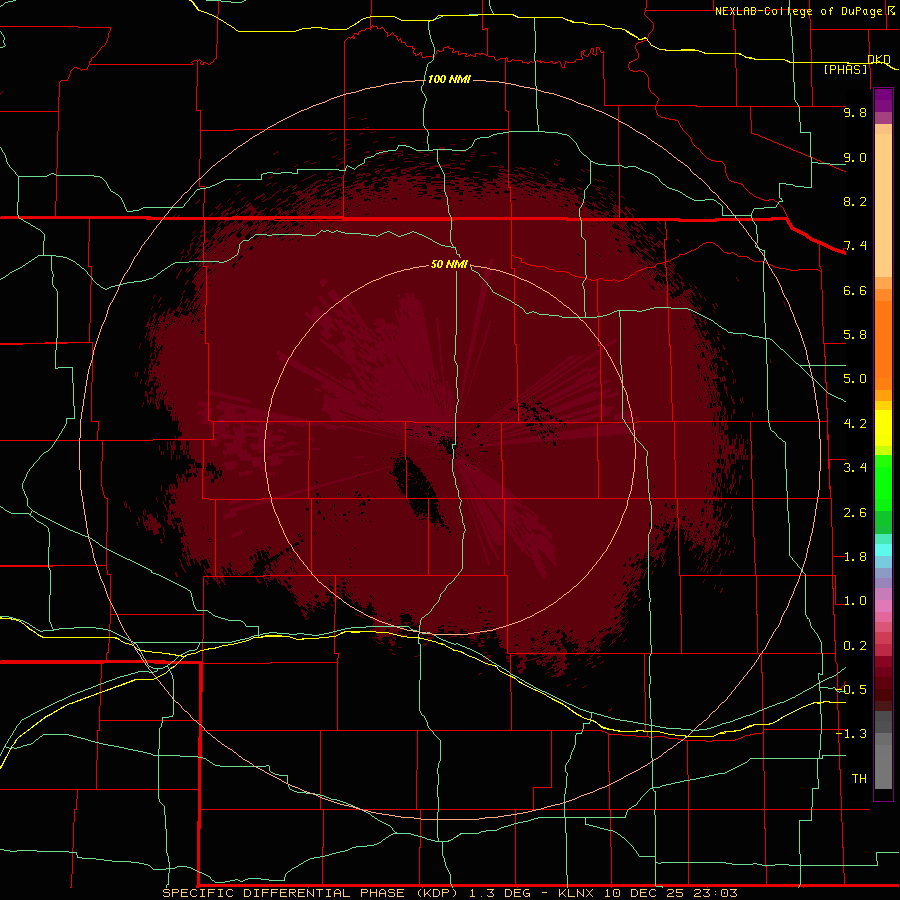Click the 1.0 scale value
This screenshot has width=900, height=900.
click(855, 601)
